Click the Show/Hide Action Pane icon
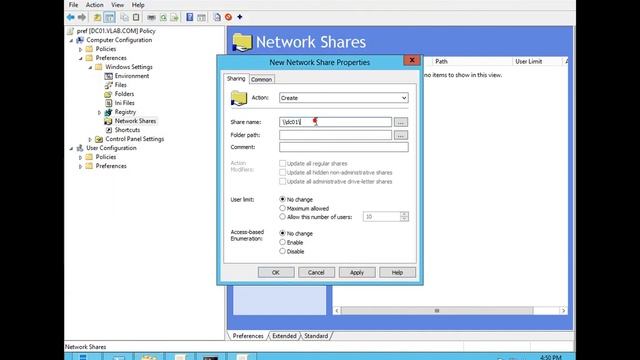 click(201, 17)
